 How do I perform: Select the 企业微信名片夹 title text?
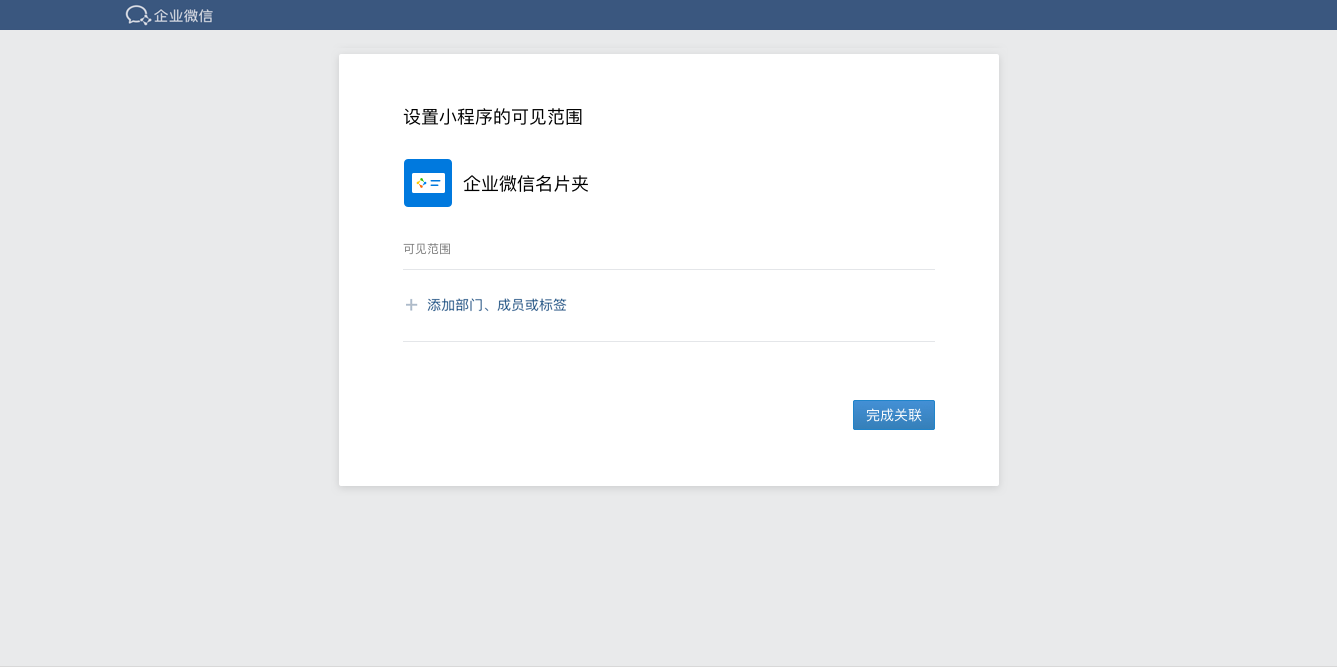pos(525,183)
